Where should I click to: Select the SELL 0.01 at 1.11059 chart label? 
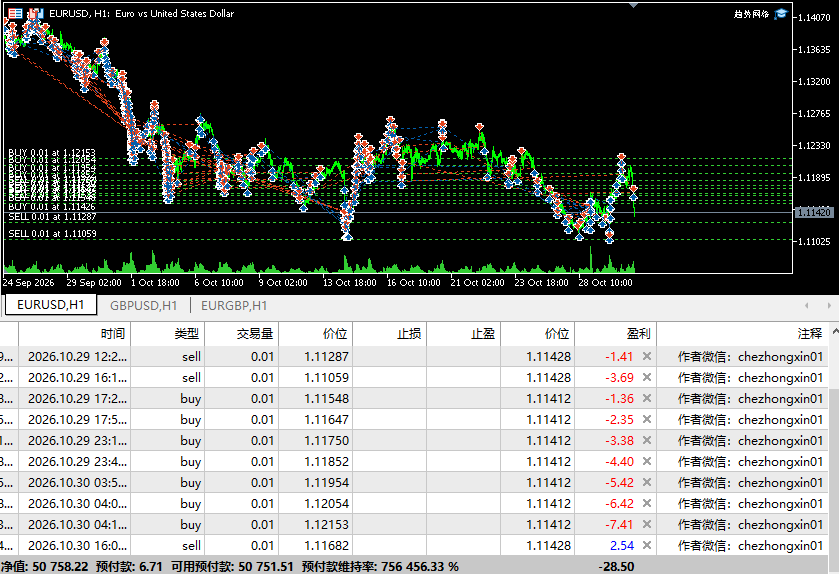[x=52, y=234]
